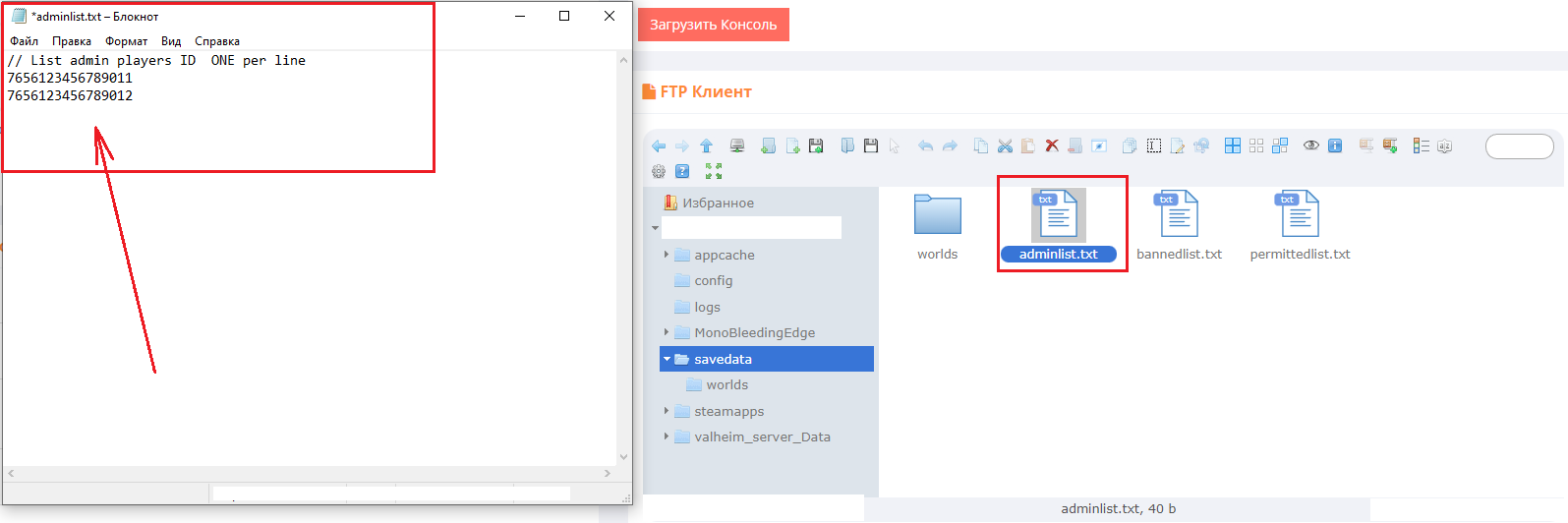This screenshot has height=523, width=1568.
Task: Switch file view with the colored list icon
Action: pyautogui.click(x=1422, y=145)
